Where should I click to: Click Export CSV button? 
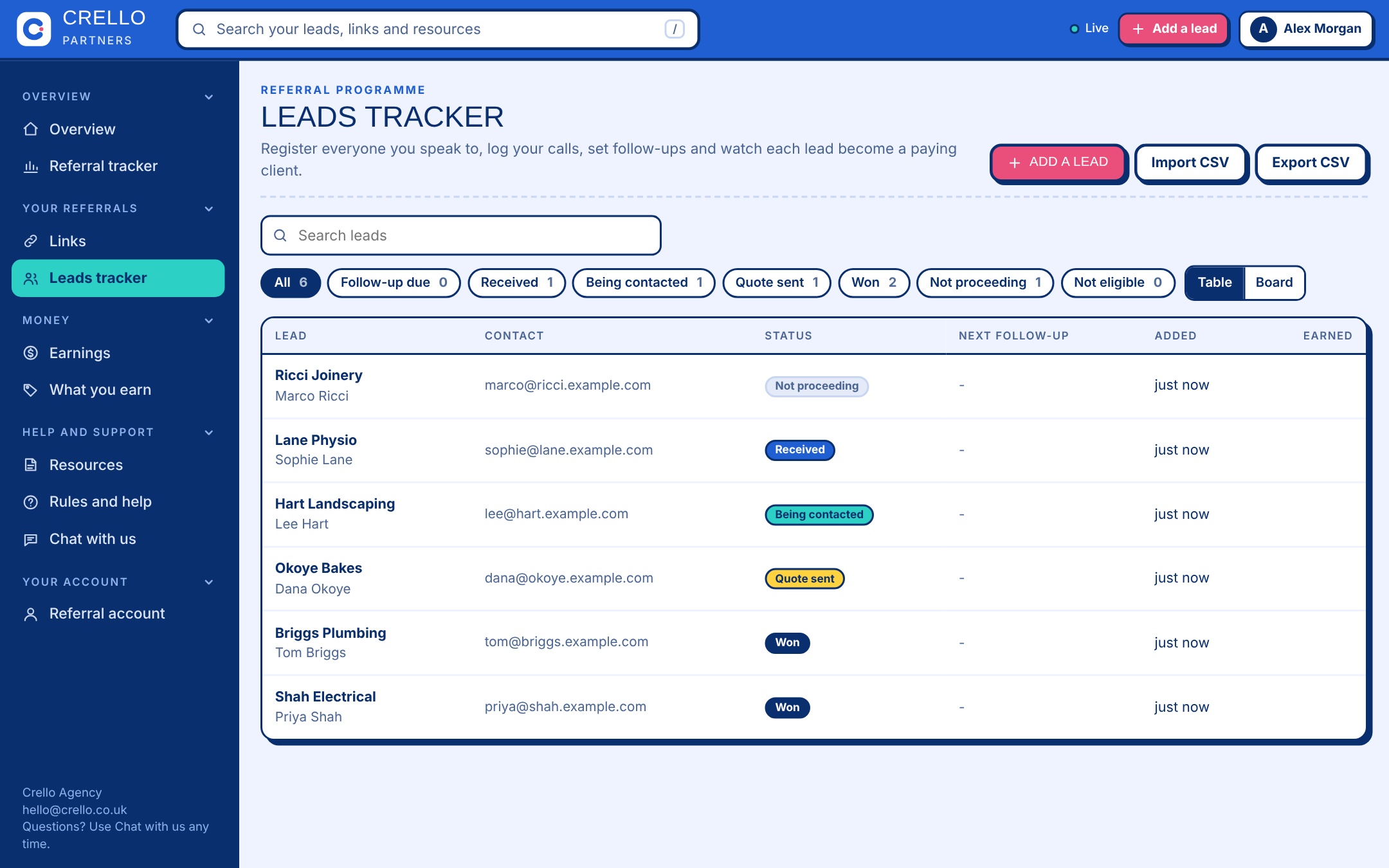click(1311, 163)
